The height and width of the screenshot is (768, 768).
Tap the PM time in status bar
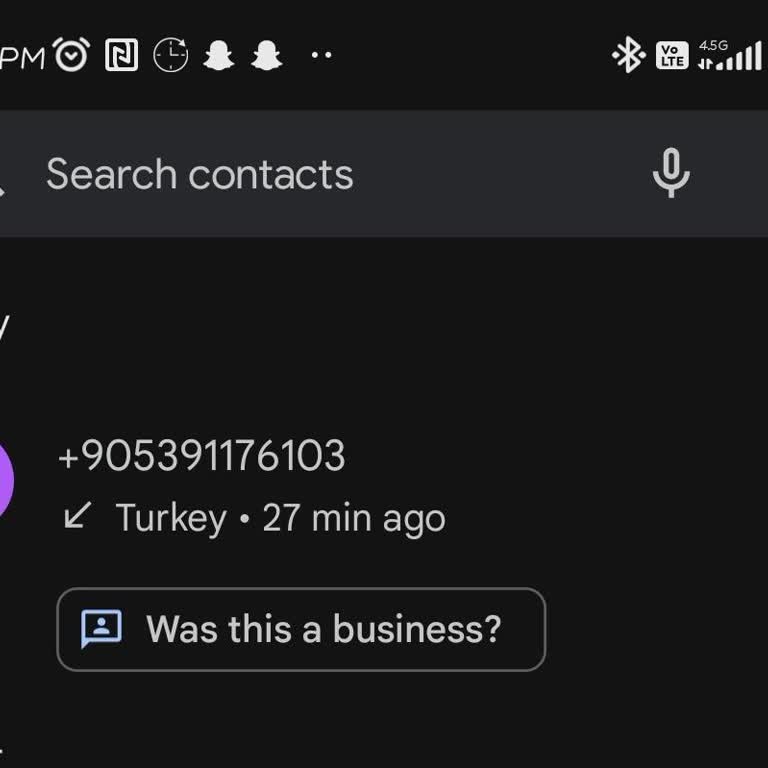pyautogui.click(x=22, y=57)
